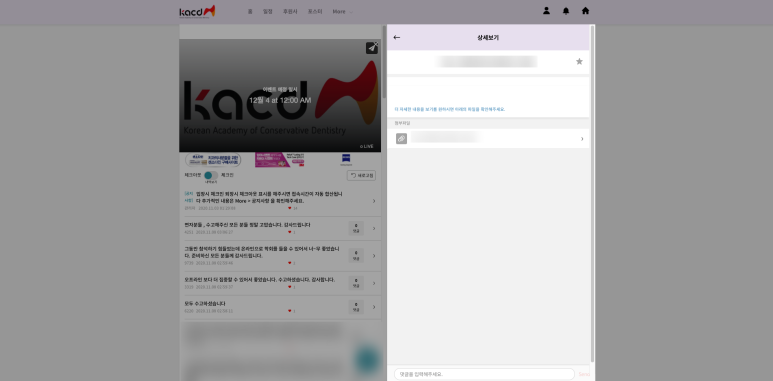Click the 새로고침 refresh button
The height and width of the screenshot is (381, 773).
coord(361,175)
